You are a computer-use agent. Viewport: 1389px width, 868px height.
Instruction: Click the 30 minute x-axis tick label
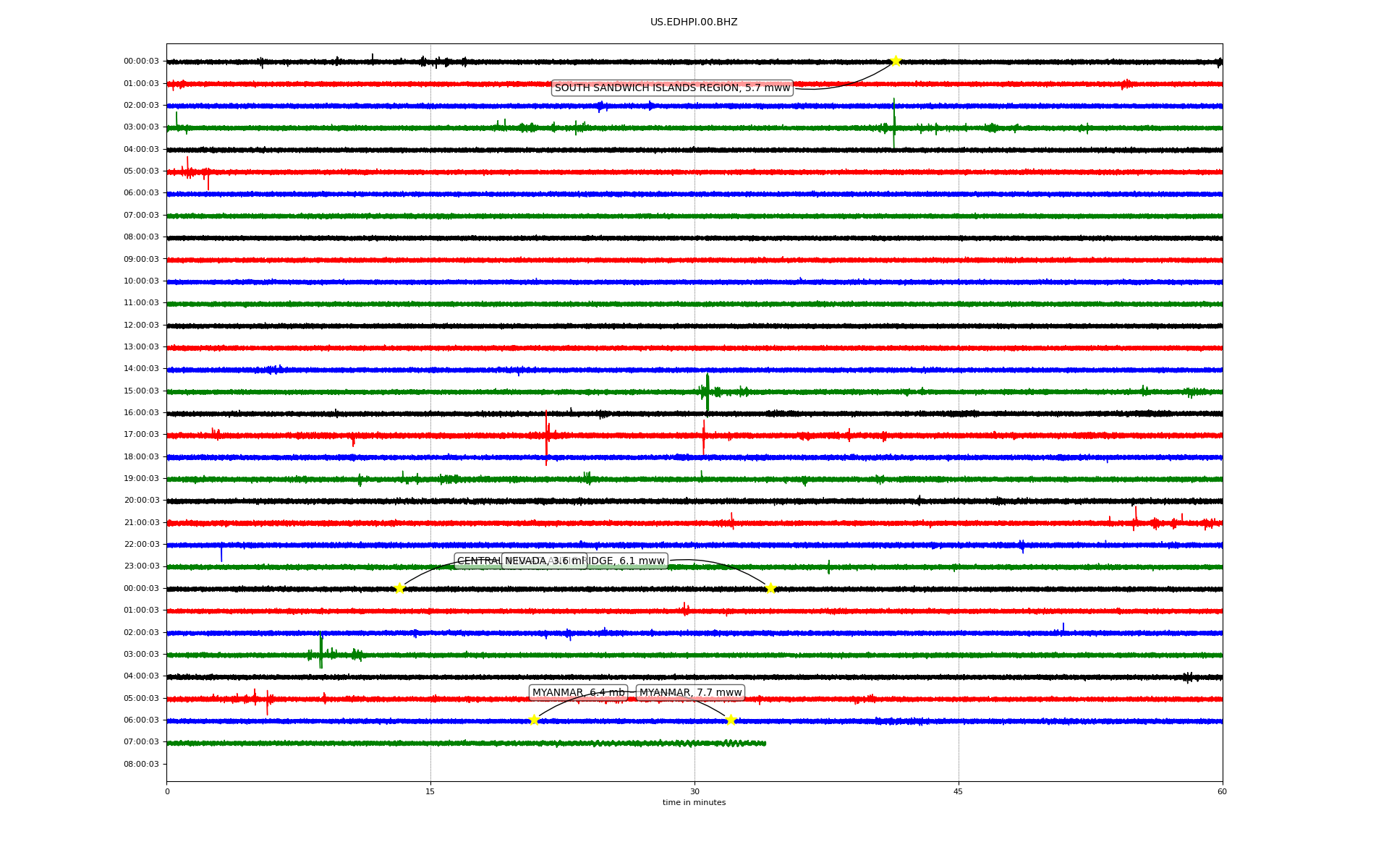pyautogui.click(x=694, y=792)
